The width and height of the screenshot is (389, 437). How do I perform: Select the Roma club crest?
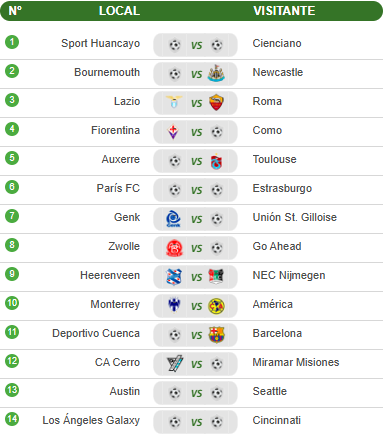(x=216, y=102)
